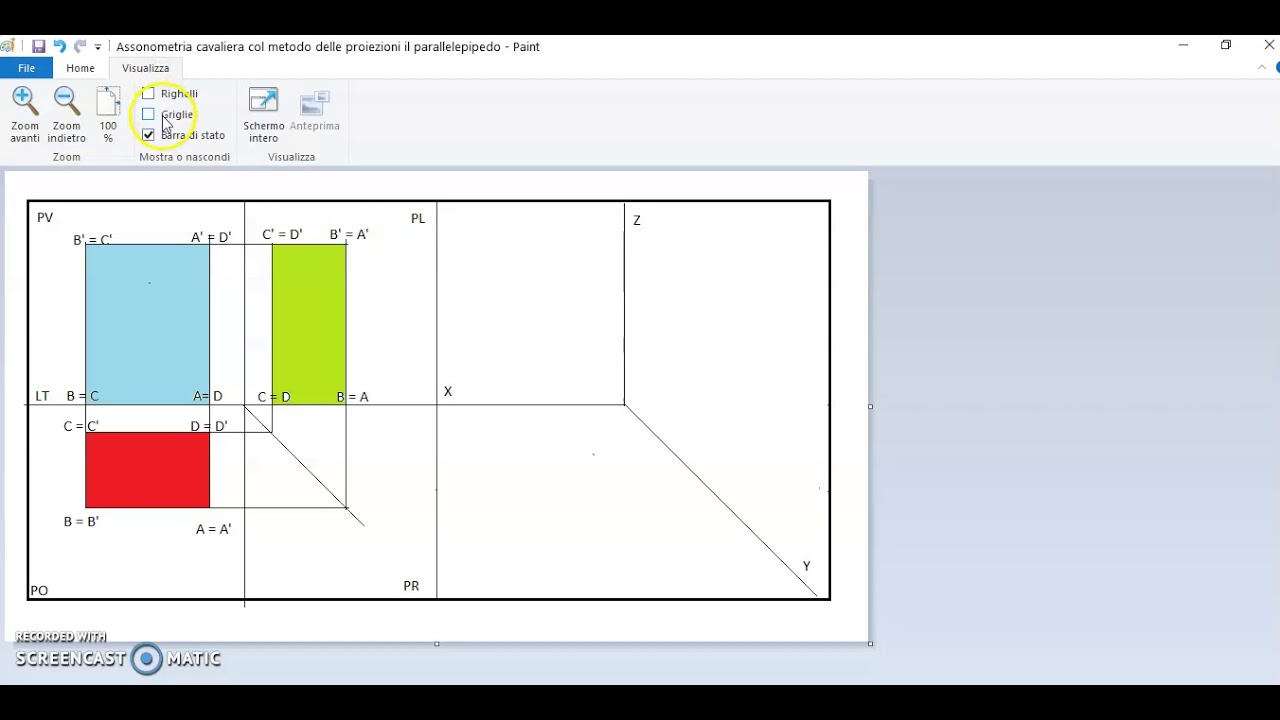Click the blue rectangle on the canvas

click(148, 324)
